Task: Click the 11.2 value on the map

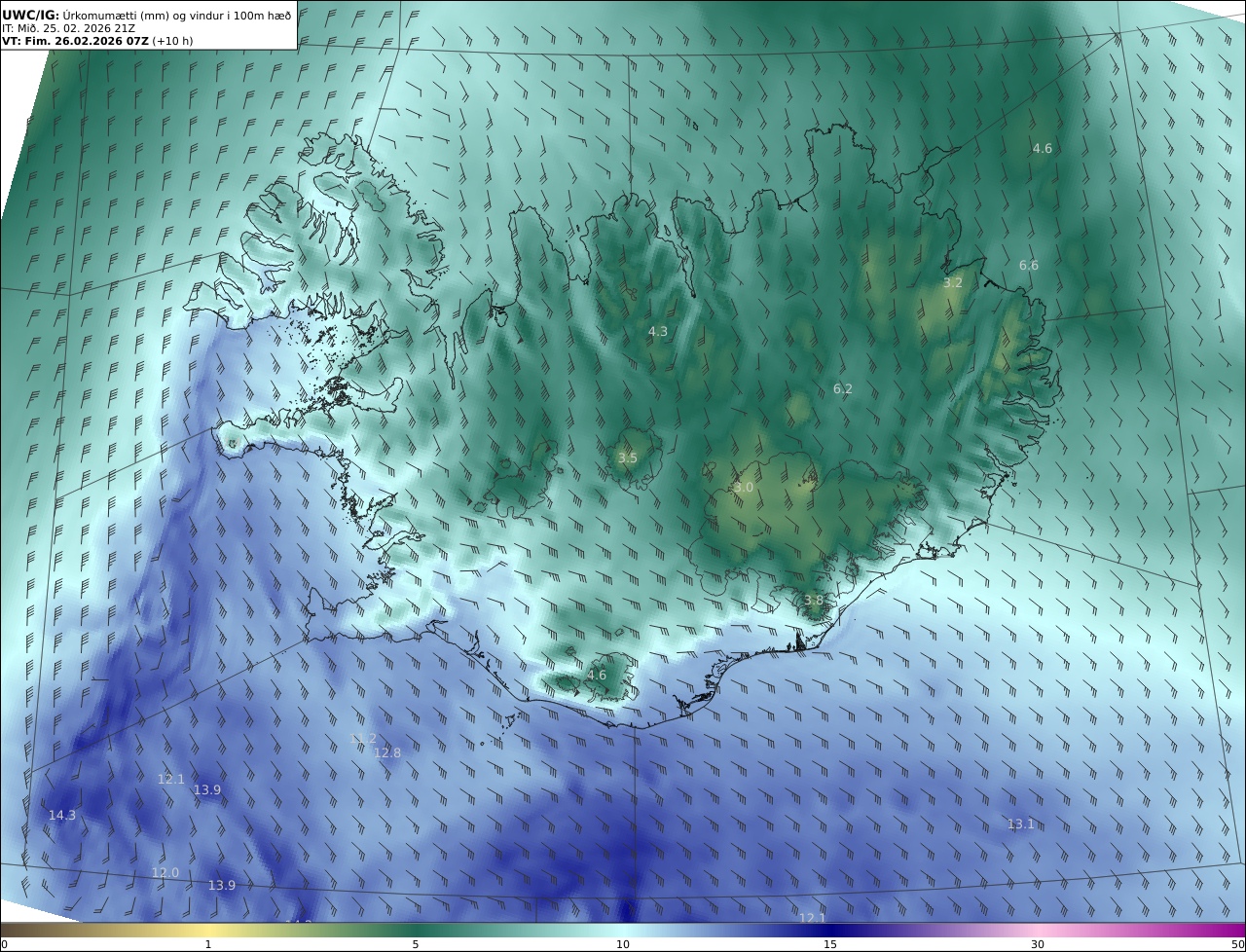Action: tap(363, 739)
